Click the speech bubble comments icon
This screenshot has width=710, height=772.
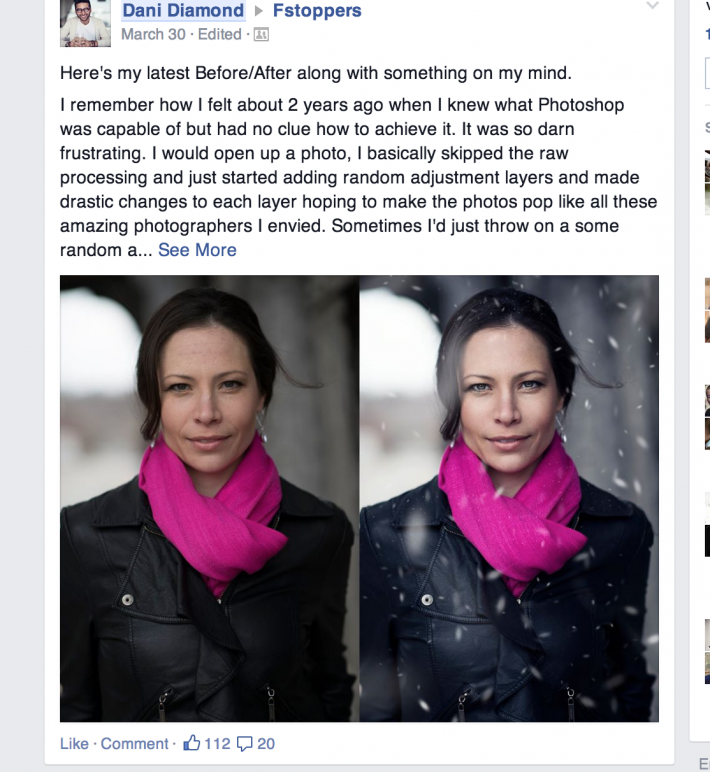coord(245,743)
